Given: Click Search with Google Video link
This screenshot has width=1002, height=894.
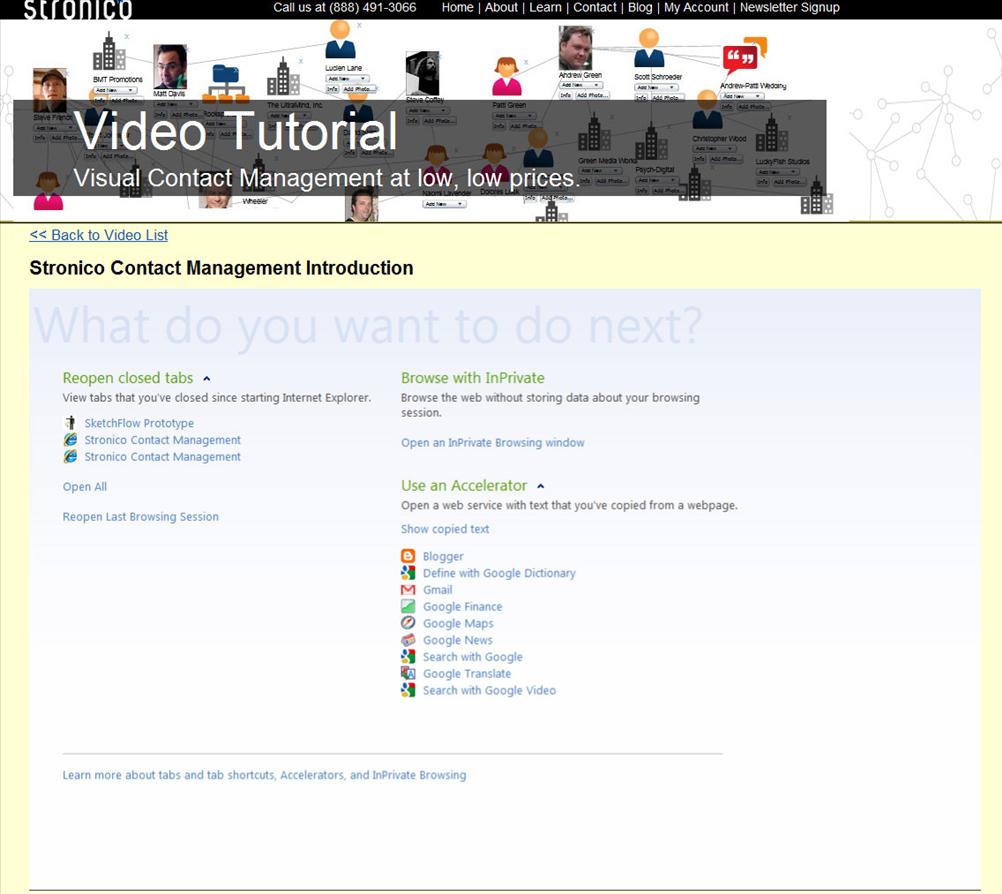Looking at the screenshot, I should [489, 691].
